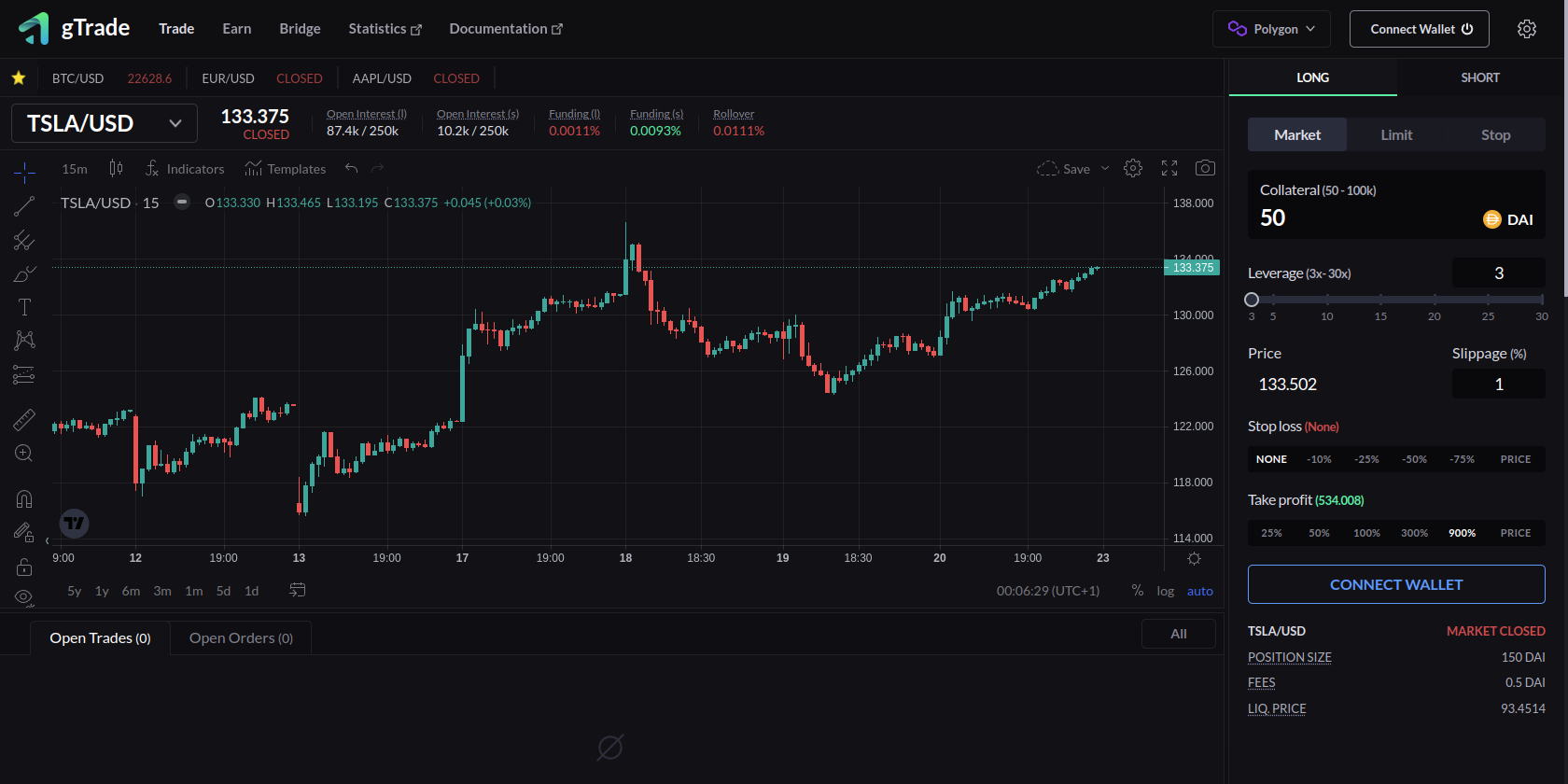
Task: Take a chart snapshot with camera
Action: (x=1206, y=168)
